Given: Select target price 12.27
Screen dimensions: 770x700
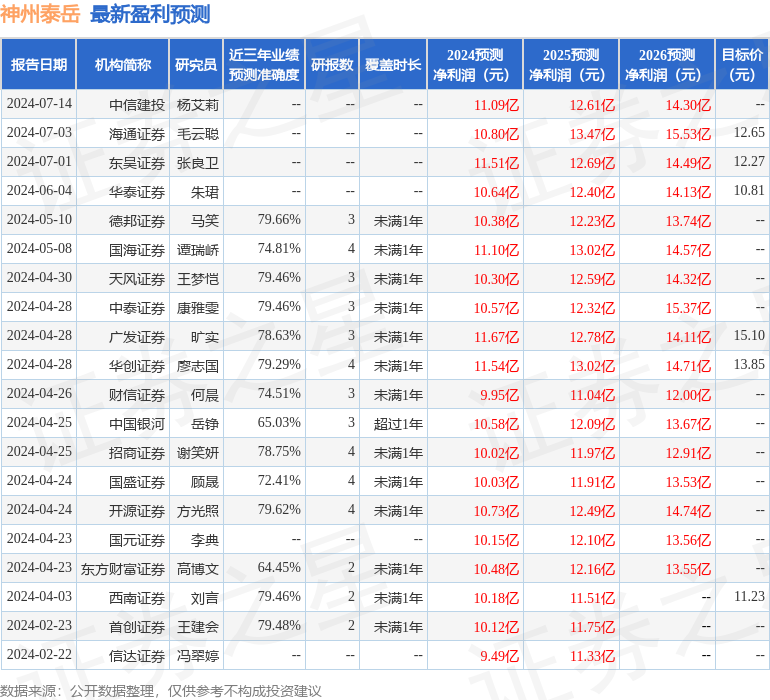Looking at the screenshot, I should [749, 162].
